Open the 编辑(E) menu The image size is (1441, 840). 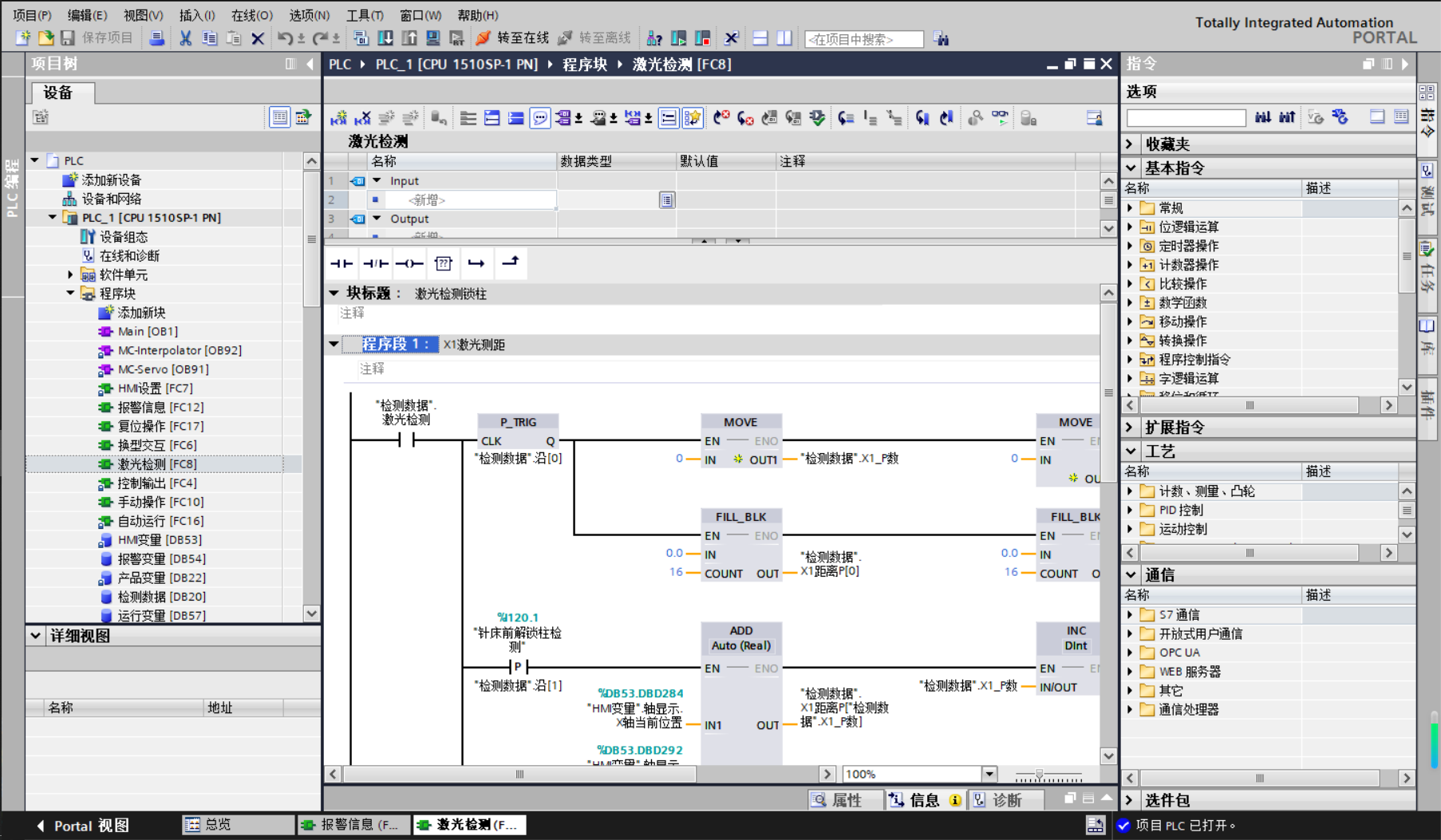click(87, 15)
